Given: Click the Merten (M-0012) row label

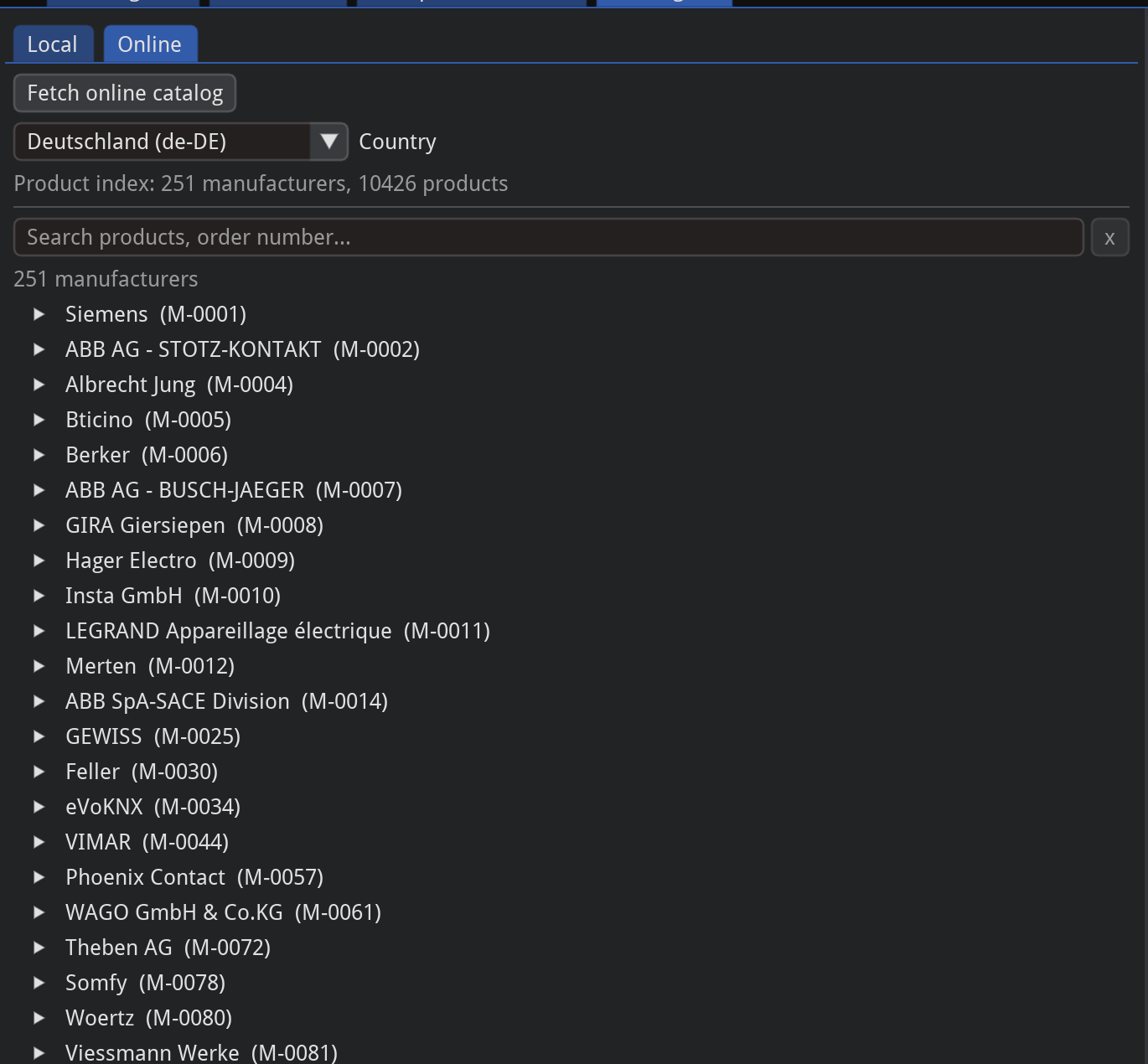Looking at the screenshot, I should click(150, 666).
